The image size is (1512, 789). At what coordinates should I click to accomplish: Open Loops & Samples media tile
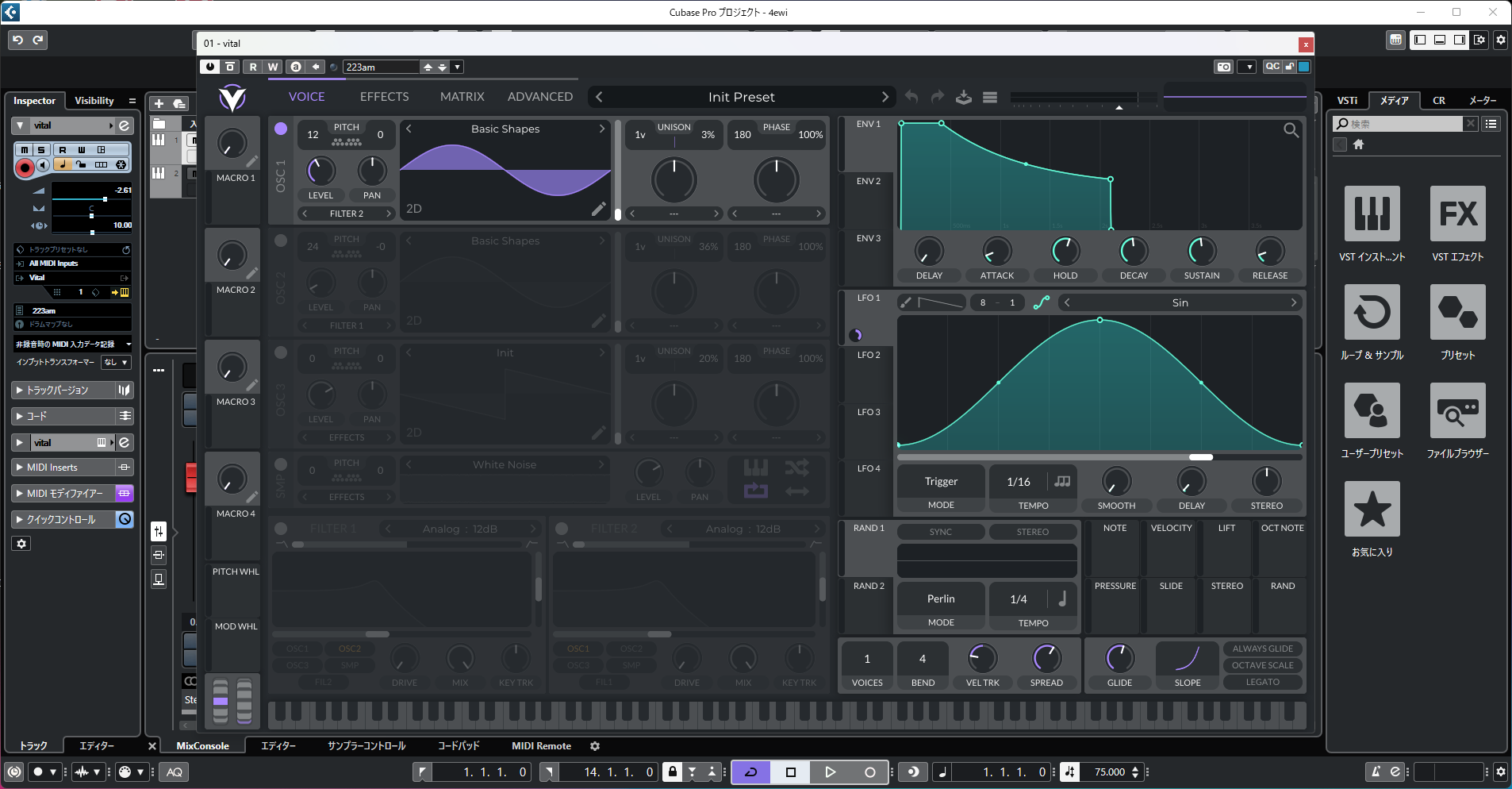(1372, 312)
